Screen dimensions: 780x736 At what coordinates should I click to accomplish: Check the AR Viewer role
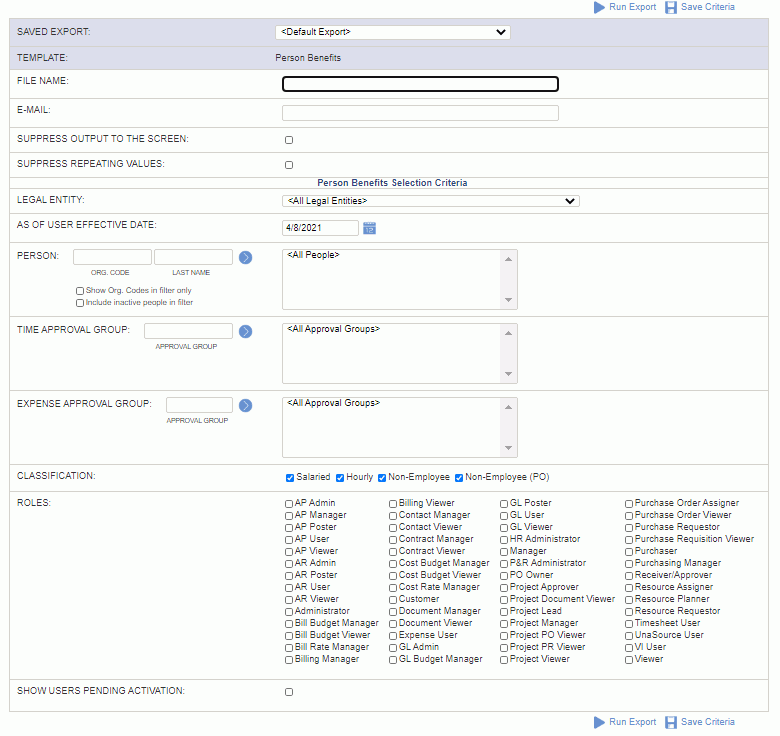click(x=289, y=600)
